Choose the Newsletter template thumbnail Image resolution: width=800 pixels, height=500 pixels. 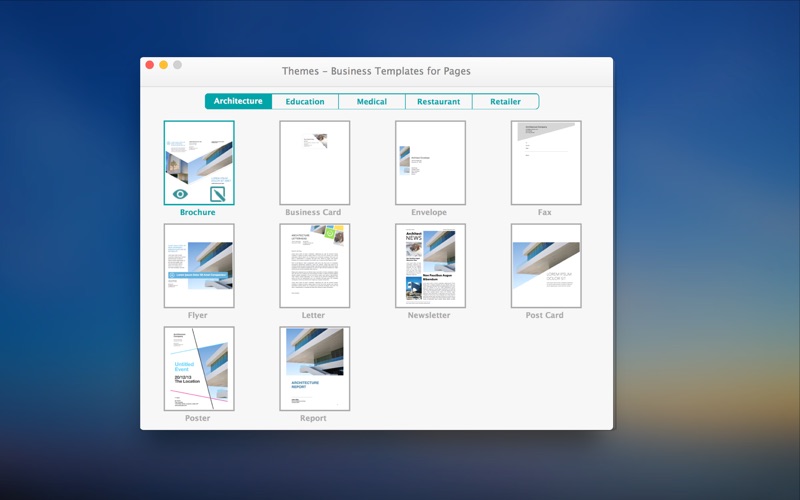tap(431, 266)
